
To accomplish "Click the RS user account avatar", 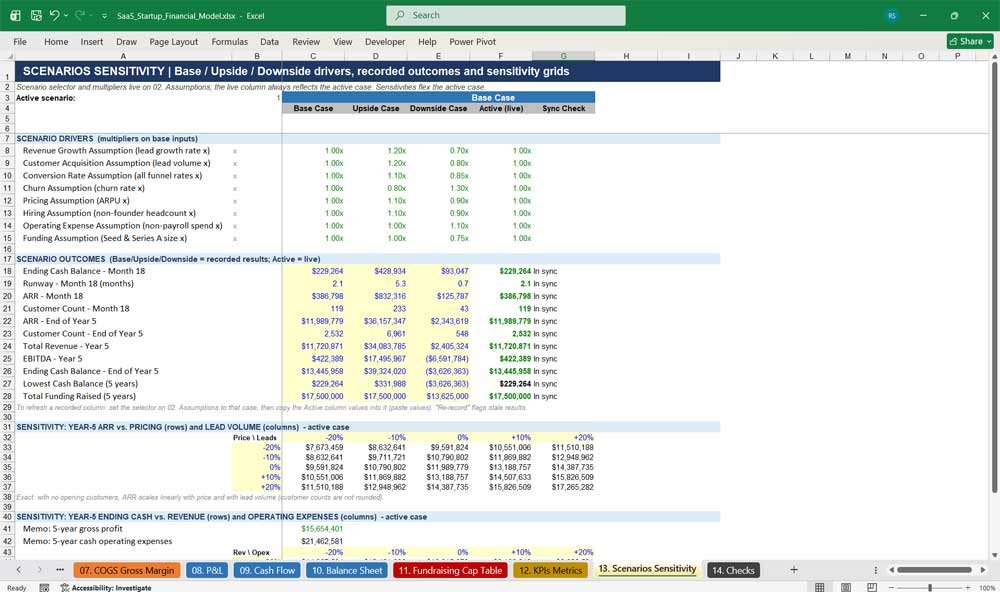I will pyautogui.click(x=892, y=15).
